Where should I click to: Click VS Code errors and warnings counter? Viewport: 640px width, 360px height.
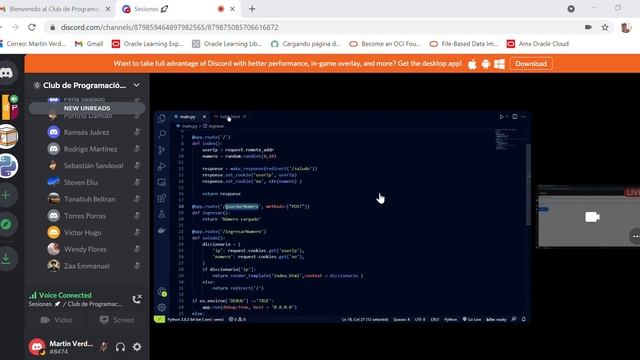(x=237, y=320)
